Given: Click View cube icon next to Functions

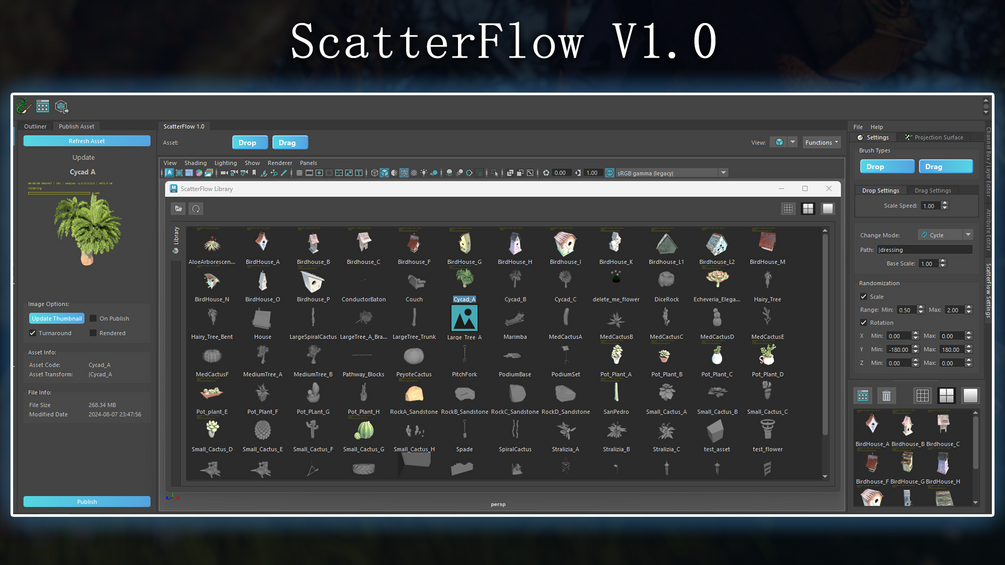Looking at the screenshot, I should tap(779, 142).
